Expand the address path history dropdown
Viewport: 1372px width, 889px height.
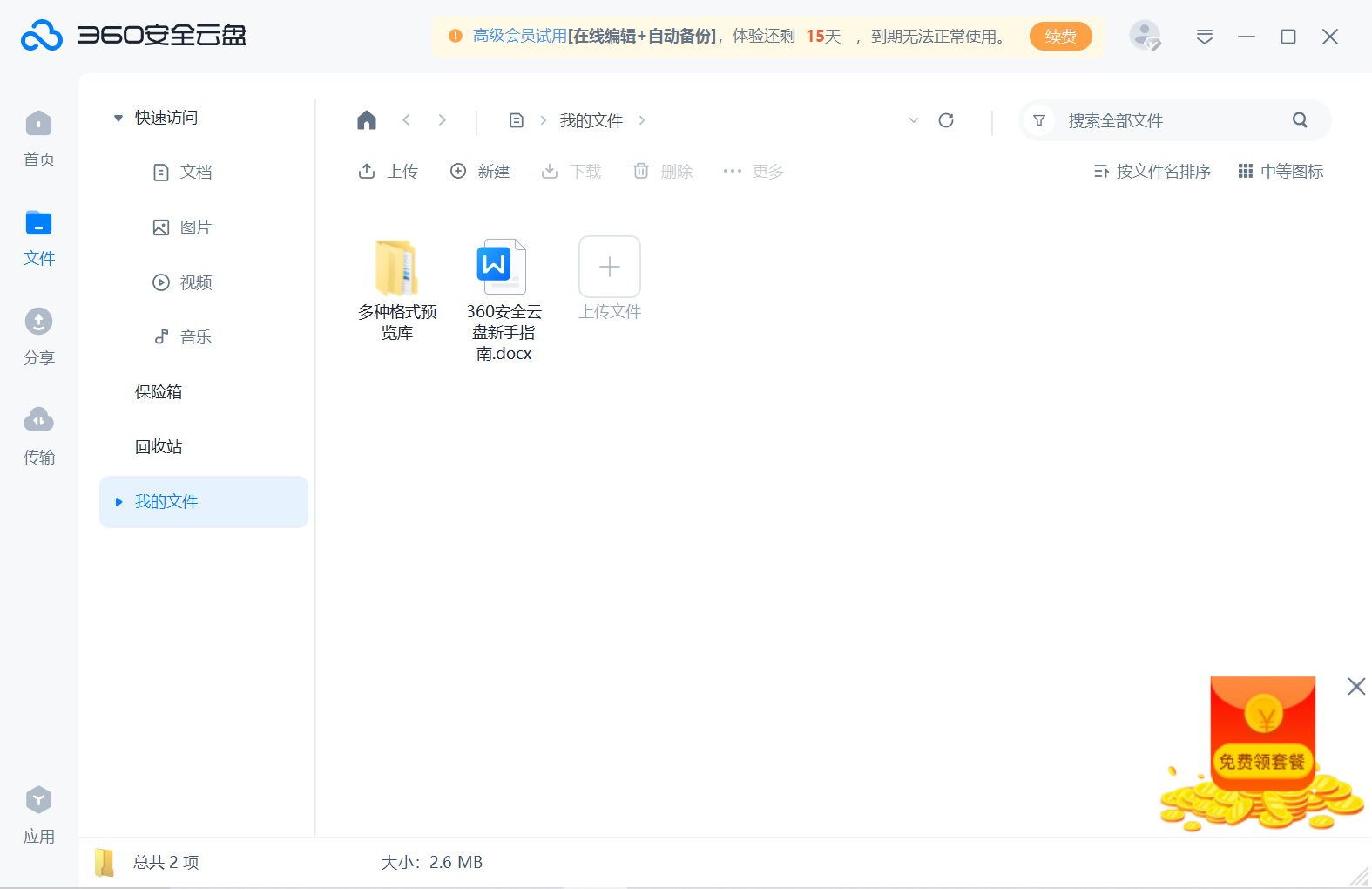tap(914, 120)
